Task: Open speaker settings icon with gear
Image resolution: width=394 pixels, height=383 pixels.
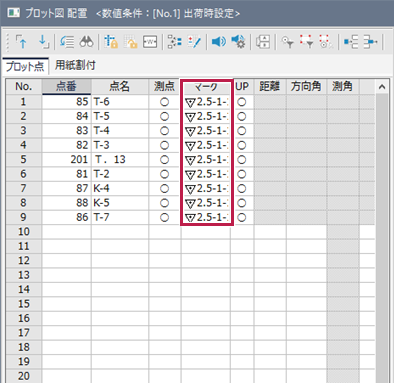Action: 238,42
